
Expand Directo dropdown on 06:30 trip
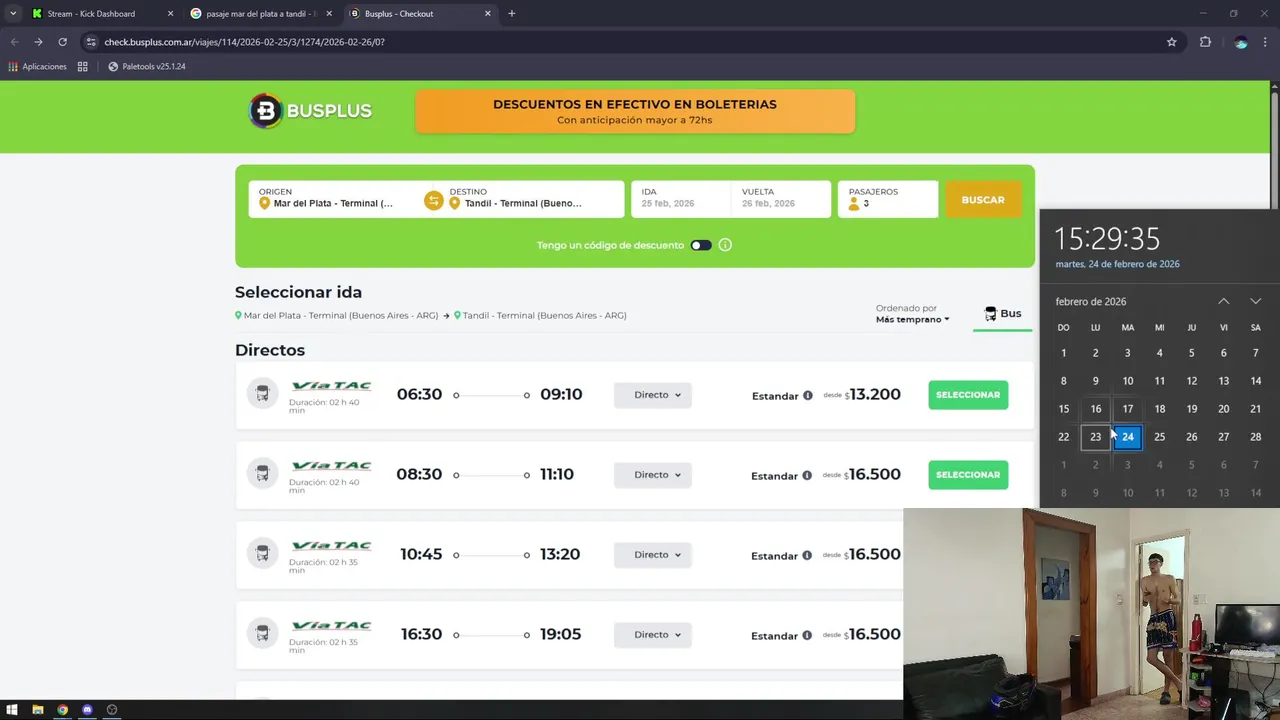pos(653,395)
